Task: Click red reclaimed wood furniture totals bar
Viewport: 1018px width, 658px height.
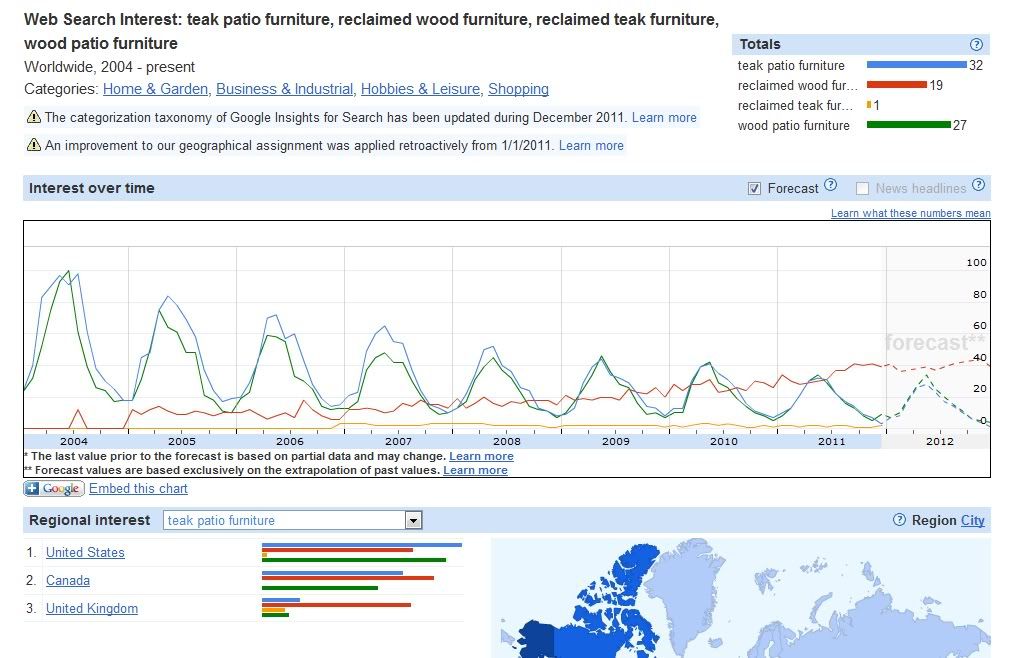Action: point(897,85)
